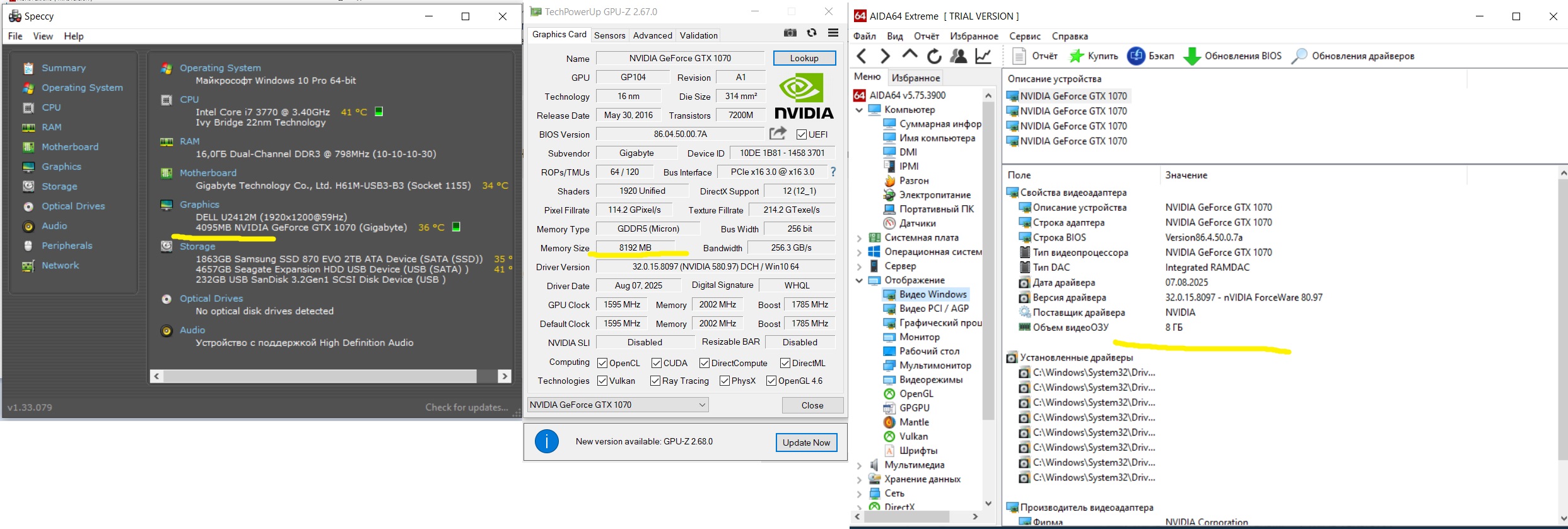This screenshot has width=1568, height=529.
Task: Click the Memory Size 8192 MB field
Action: coord(635,247)
